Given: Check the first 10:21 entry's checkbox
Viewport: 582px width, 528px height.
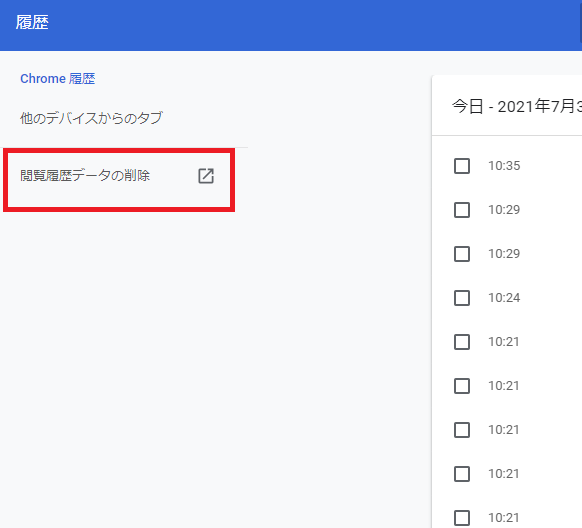Looking at the screenshot, I should click(462, 342).
